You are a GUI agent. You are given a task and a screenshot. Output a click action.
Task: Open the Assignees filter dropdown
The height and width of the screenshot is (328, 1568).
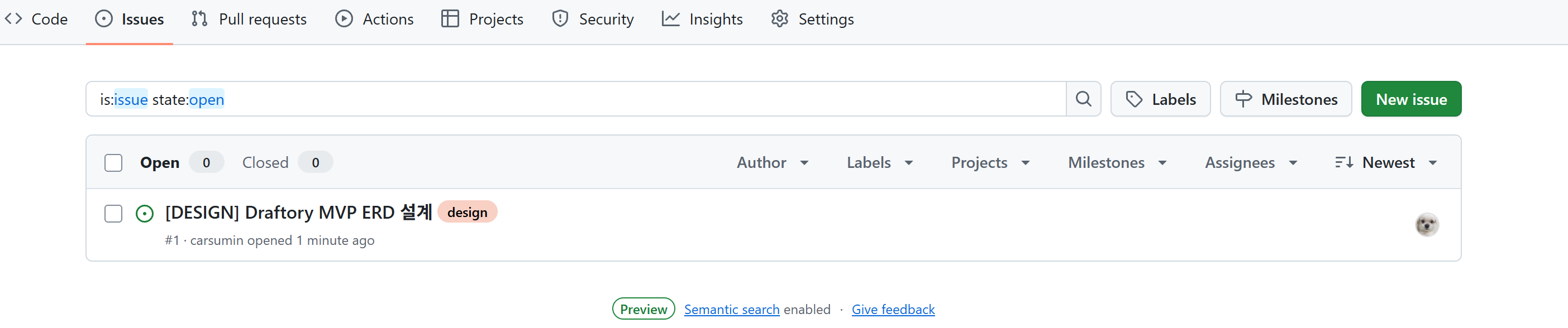click(1251, 163)
